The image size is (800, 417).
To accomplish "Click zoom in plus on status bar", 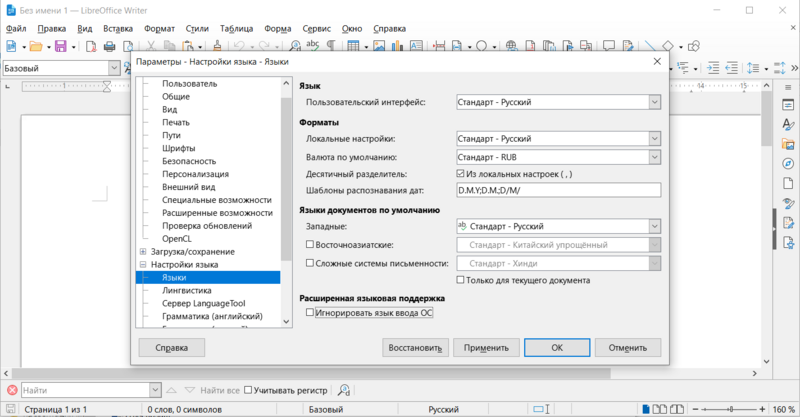I will pos(762,409).
